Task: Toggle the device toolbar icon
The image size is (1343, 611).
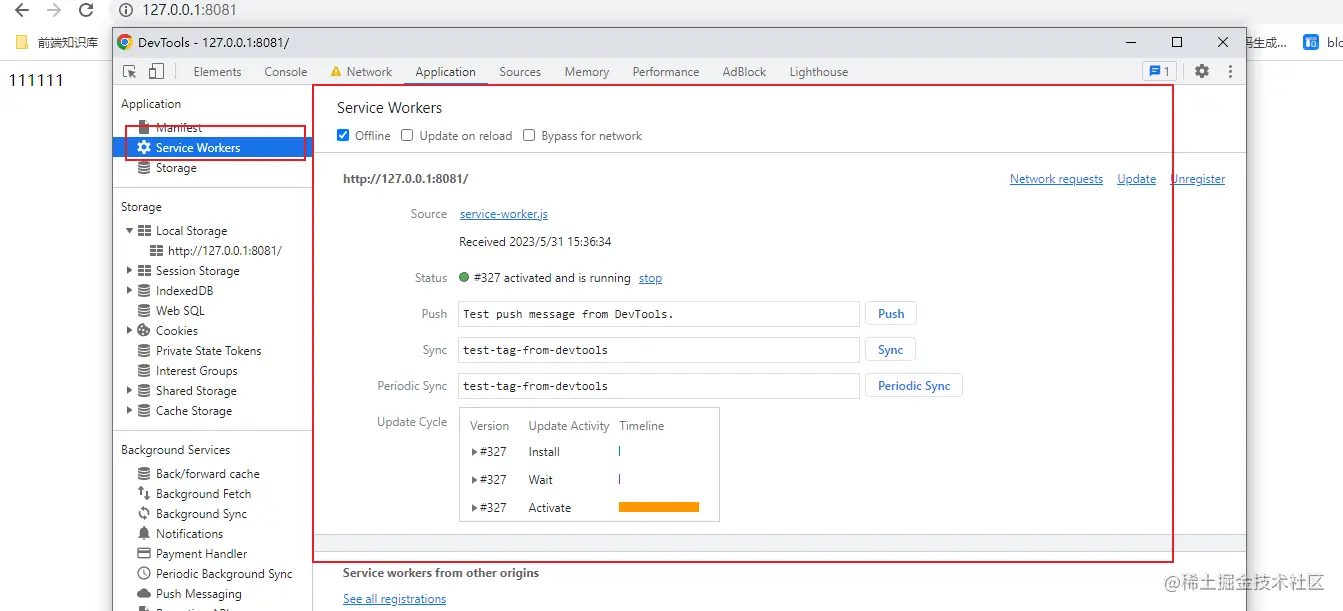Action: coord(156,71)
